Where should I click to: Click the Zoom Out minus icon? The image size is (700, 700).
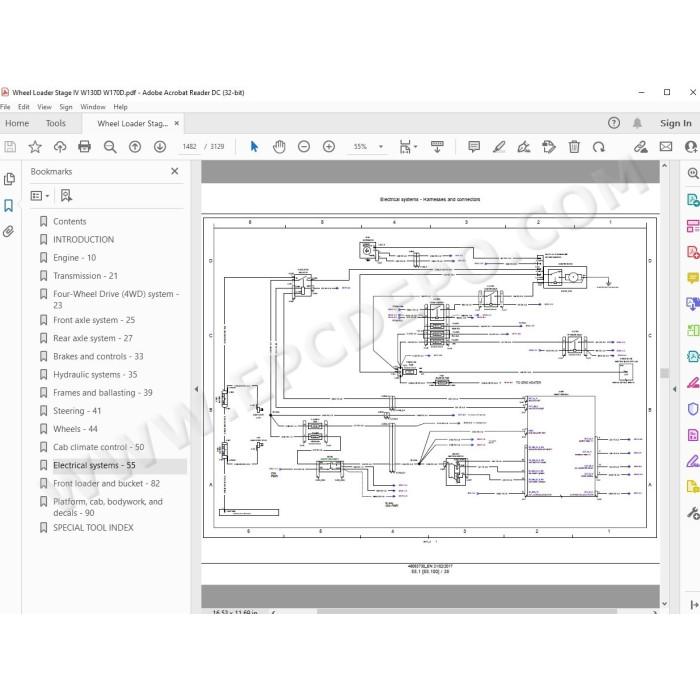click(304, 146)
